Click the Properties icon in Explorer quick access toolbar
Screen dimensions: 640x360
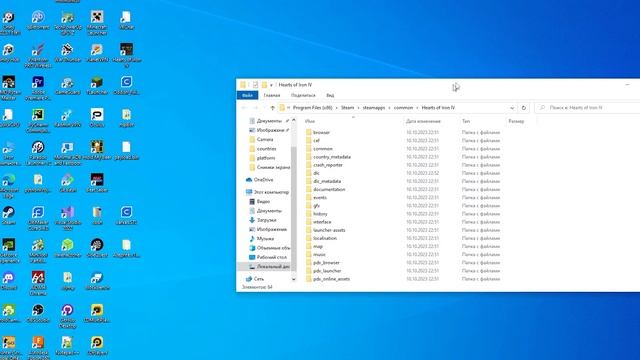click(255, 85)
